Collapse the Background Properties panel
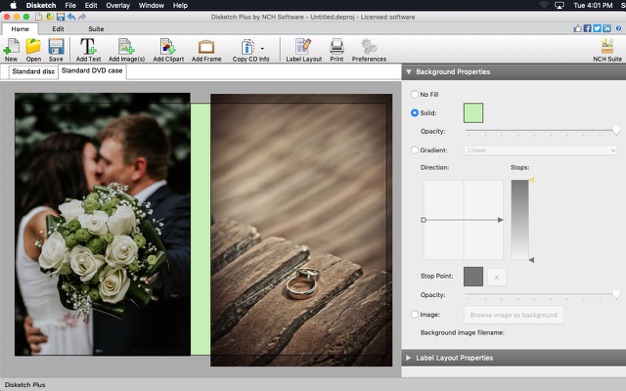This screenshot has width=626, height=391. [408, 72]
